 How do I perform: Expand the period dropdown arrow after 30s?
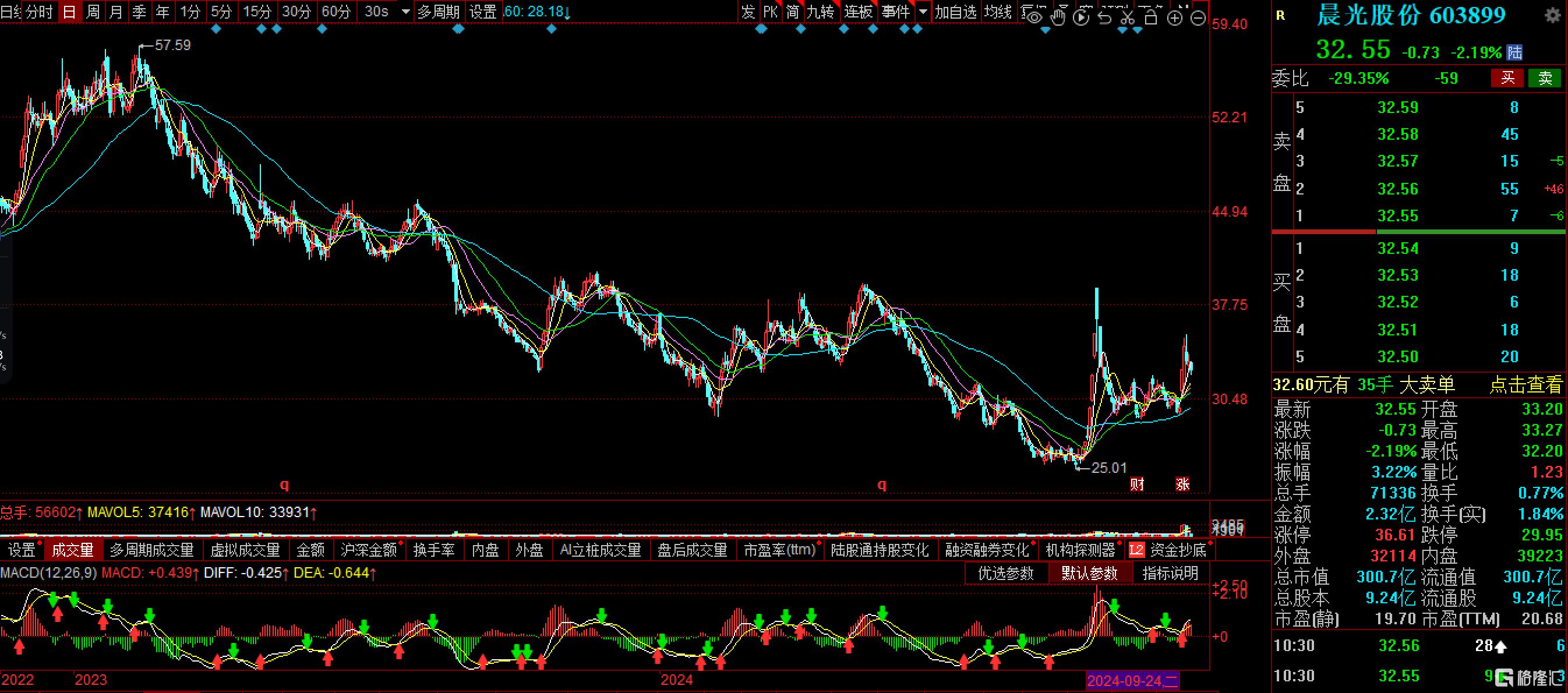coord(406,12)
